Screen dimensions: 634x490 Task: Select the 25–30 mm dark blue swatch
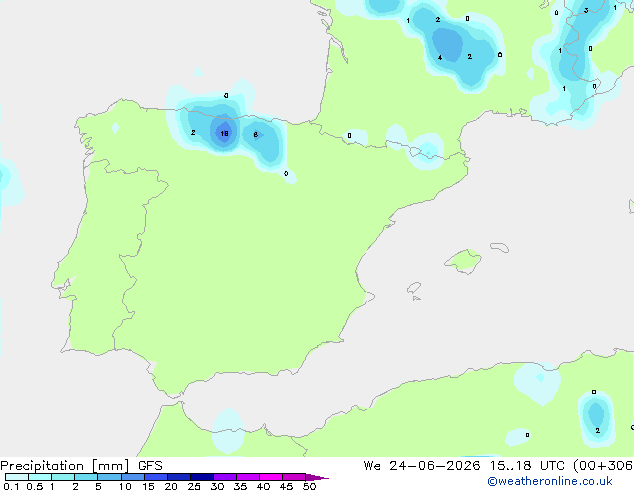(202, 477)
